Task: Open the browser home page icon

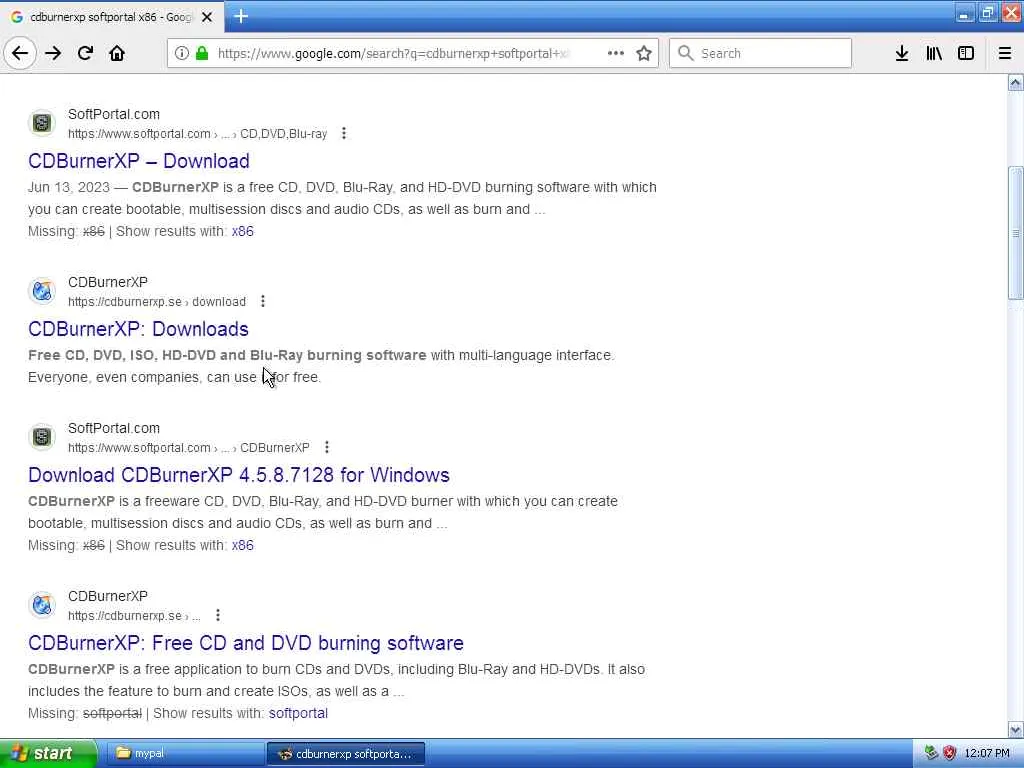Action: [x=117, y=53]
